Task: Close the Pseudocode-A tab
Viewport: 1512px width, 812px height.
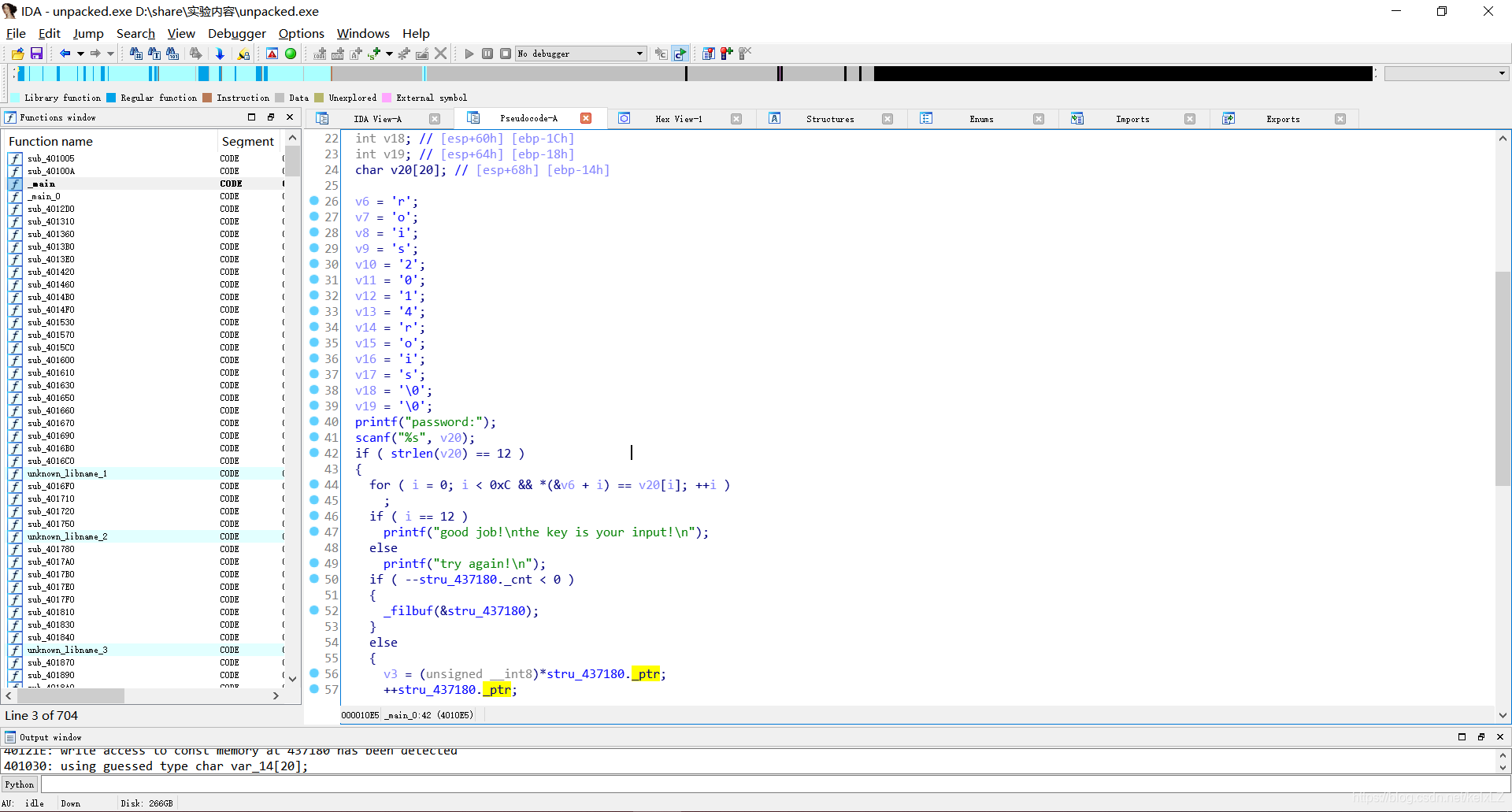Action: (586, 118)
